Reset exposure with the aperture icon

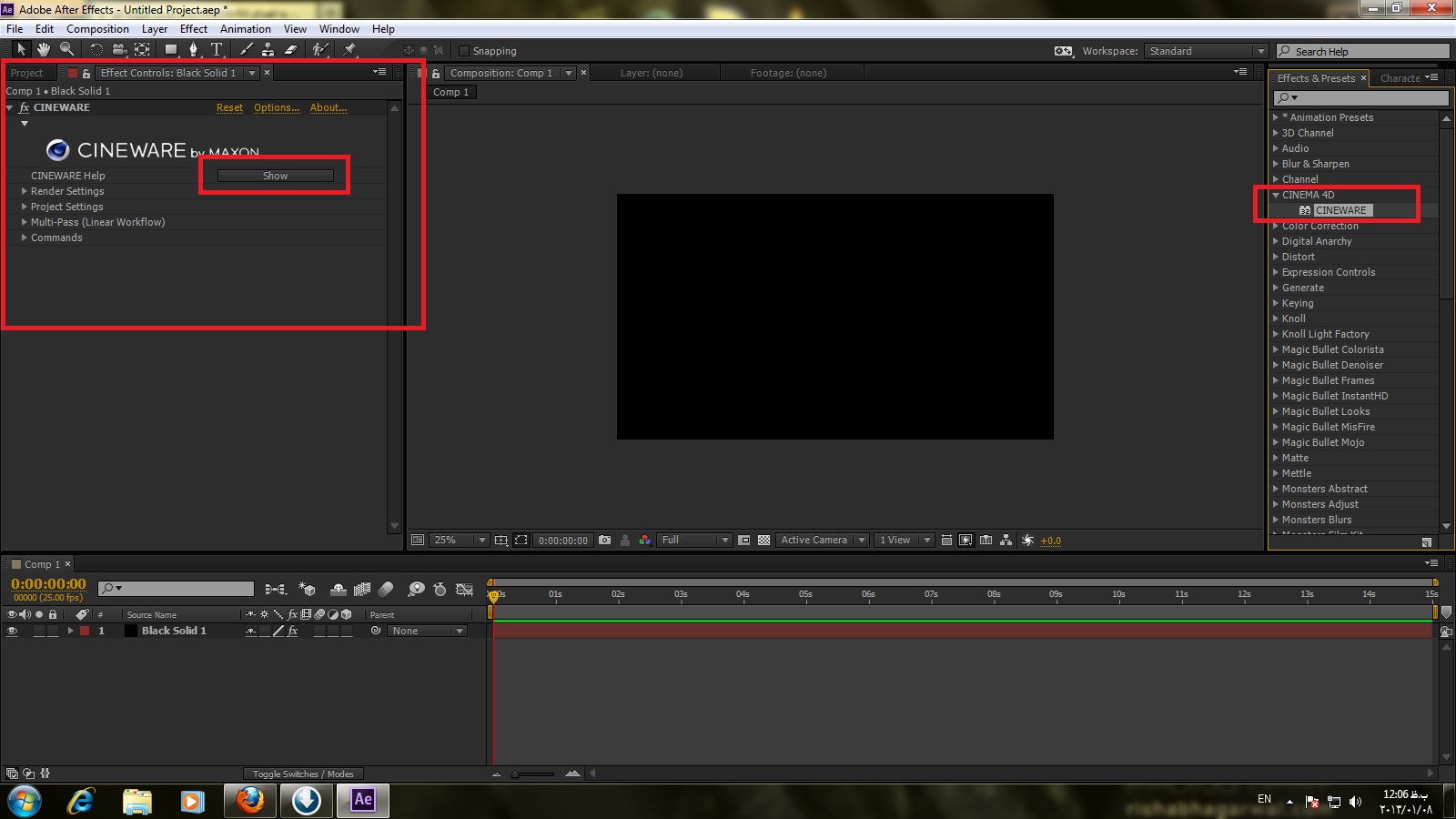coord(1027,541)
